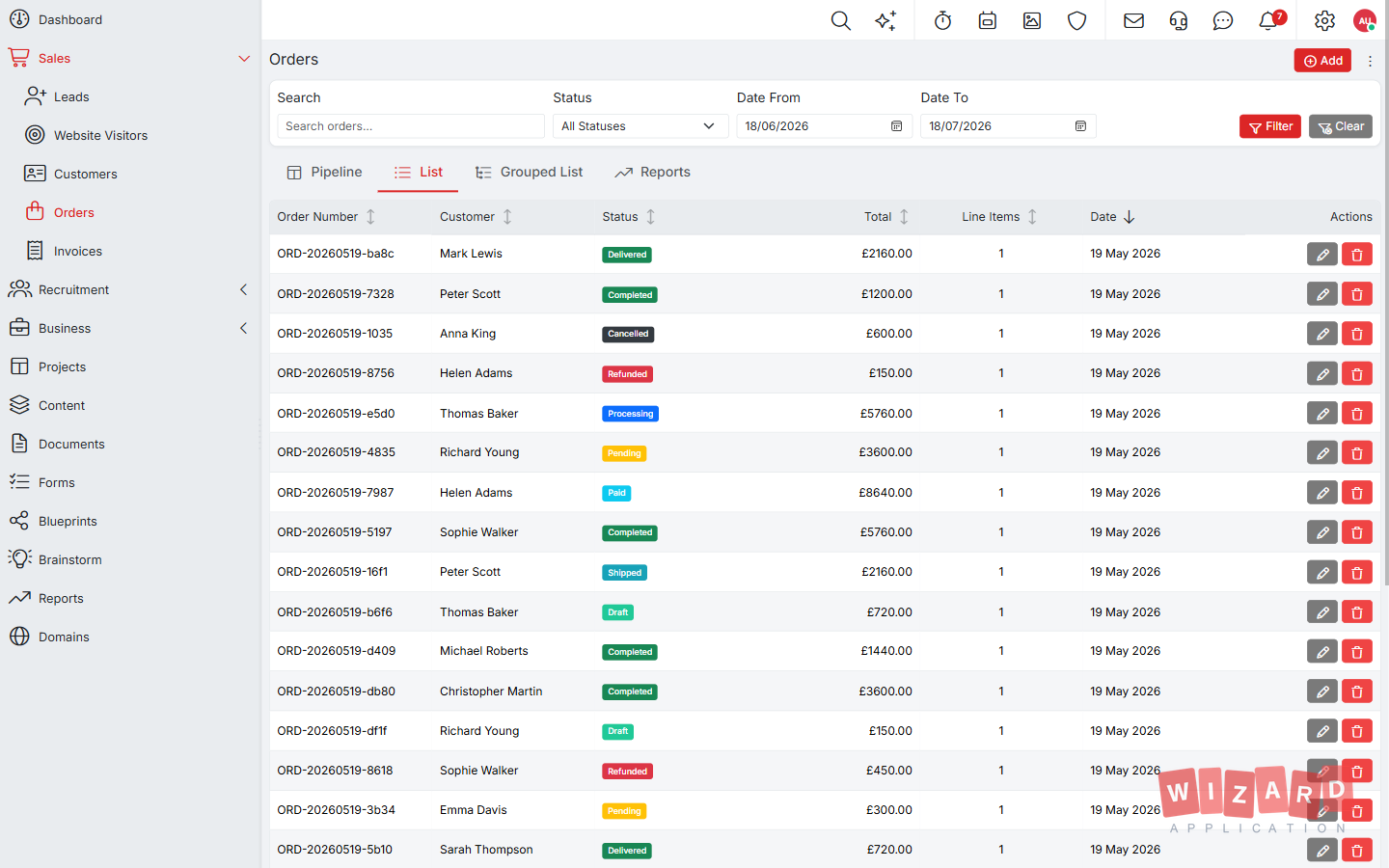1389x868 pixels.
Task: Open the image gallery icon
Action: (x=1032, y=20)
